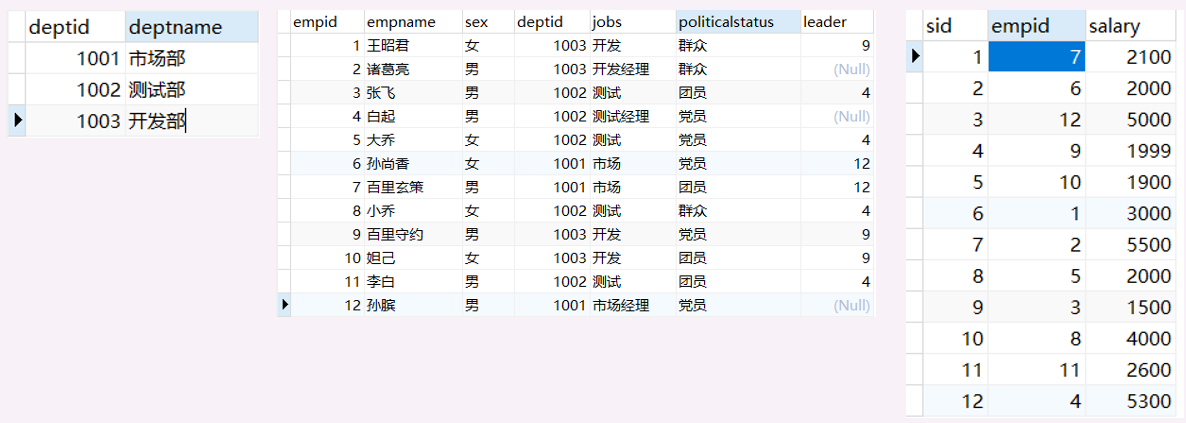Click the salary value 1500
1186x423 pixels.
point(1131,307)
